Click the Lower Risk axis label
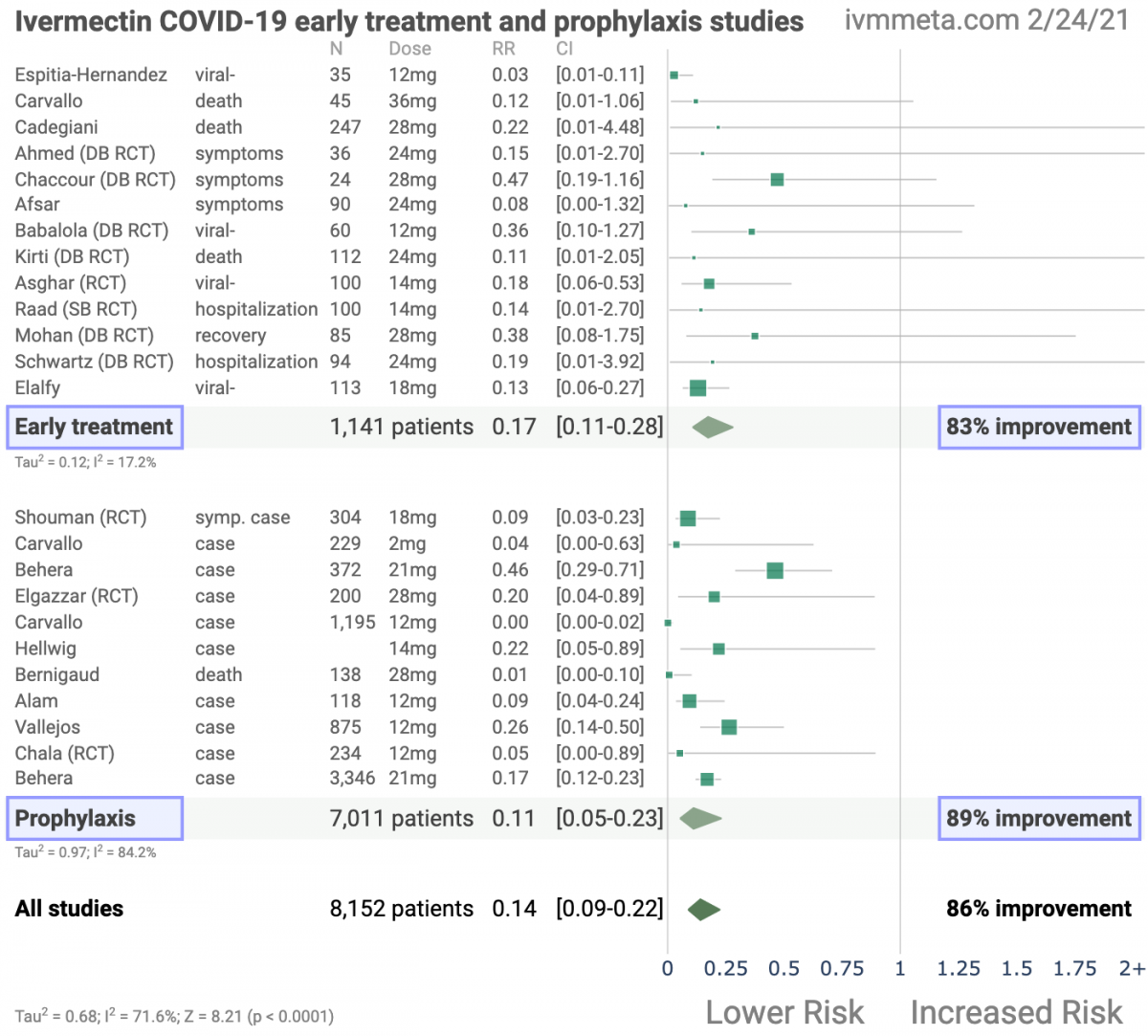 tap(784, 1012)
